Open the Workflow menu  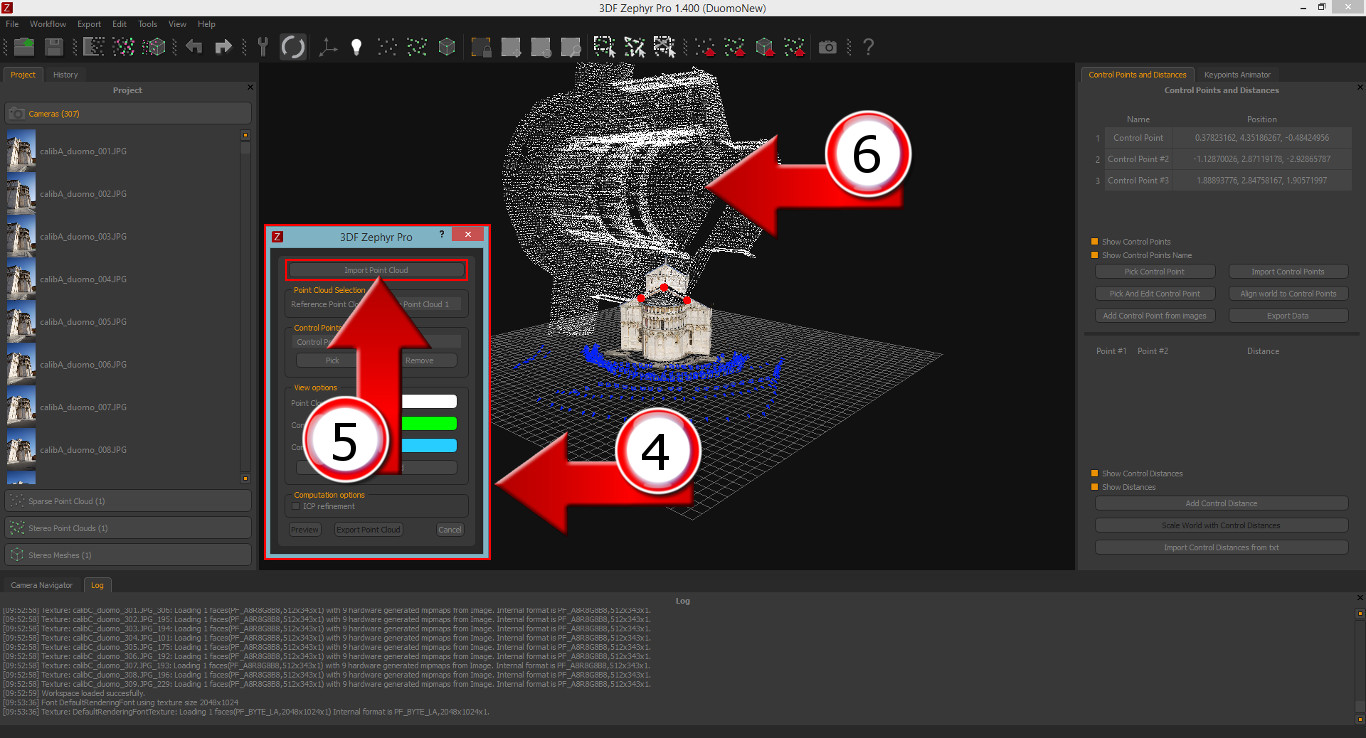48,23
